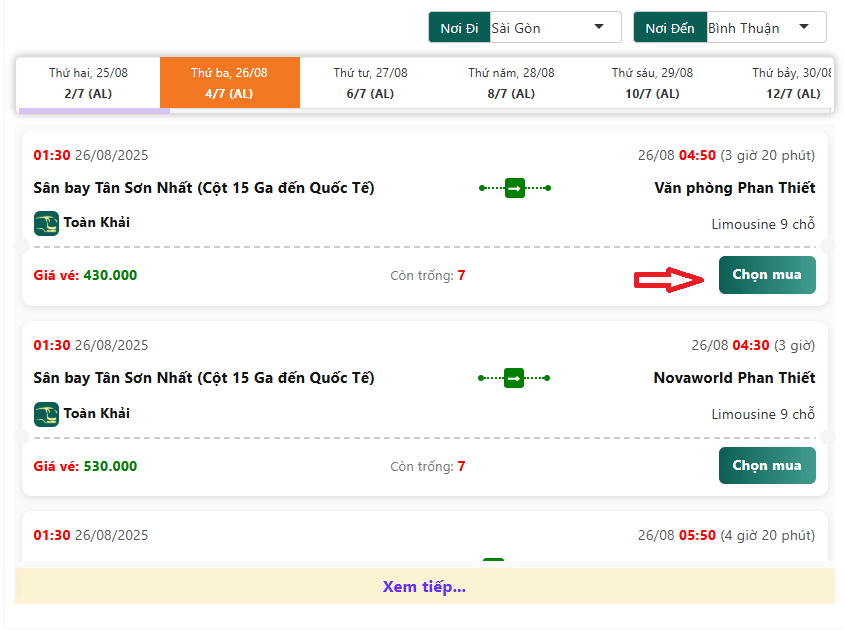Viewport: 844px width, 630px height.
Task: Click Văn phòng Phan Thiết destination
Action: [x=734, y=188]
